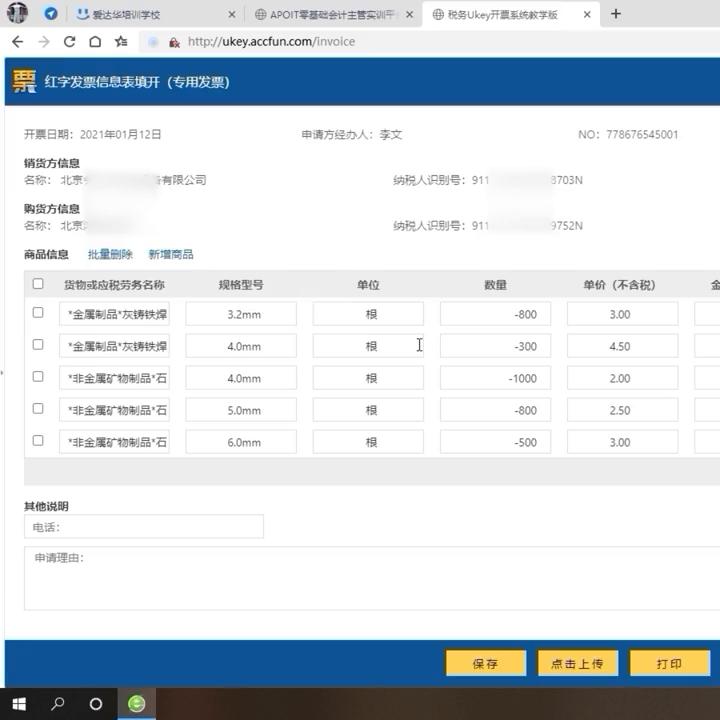This screenshot has height=720, width=720.
Task: Click 新增商品 link
Action: pyautogui.click(x=171, y=254)
